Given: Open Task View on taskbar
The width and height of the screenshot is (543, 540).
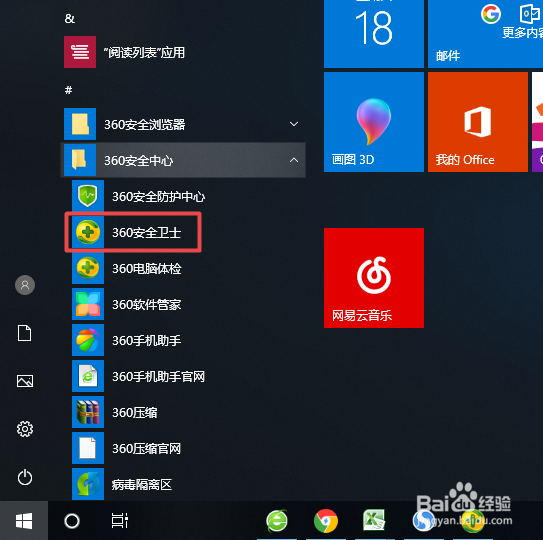Looking at the screenshot, I should coord(120,521).
